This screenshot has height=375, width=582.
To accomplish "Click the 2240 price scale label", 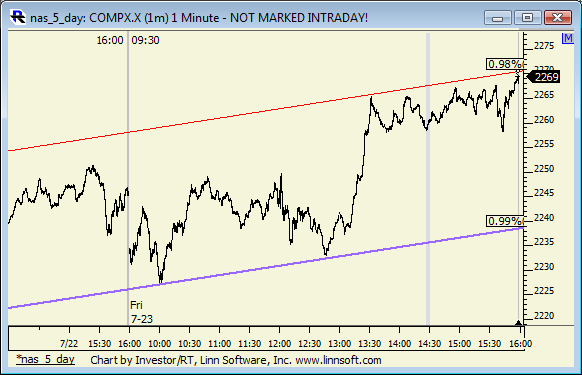I will (x=544, y=218).
